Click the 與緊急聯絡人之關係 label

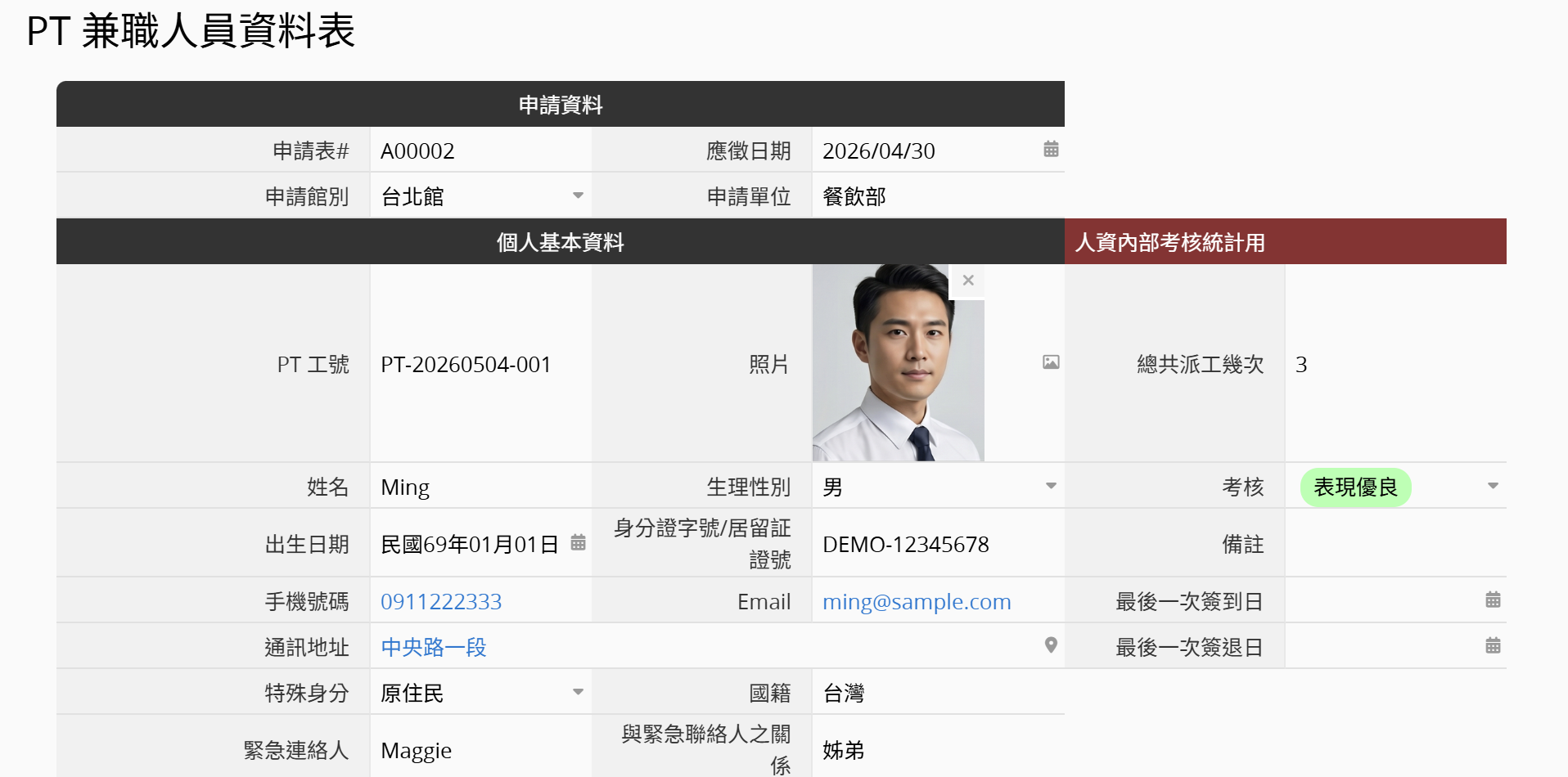(705, 749)
